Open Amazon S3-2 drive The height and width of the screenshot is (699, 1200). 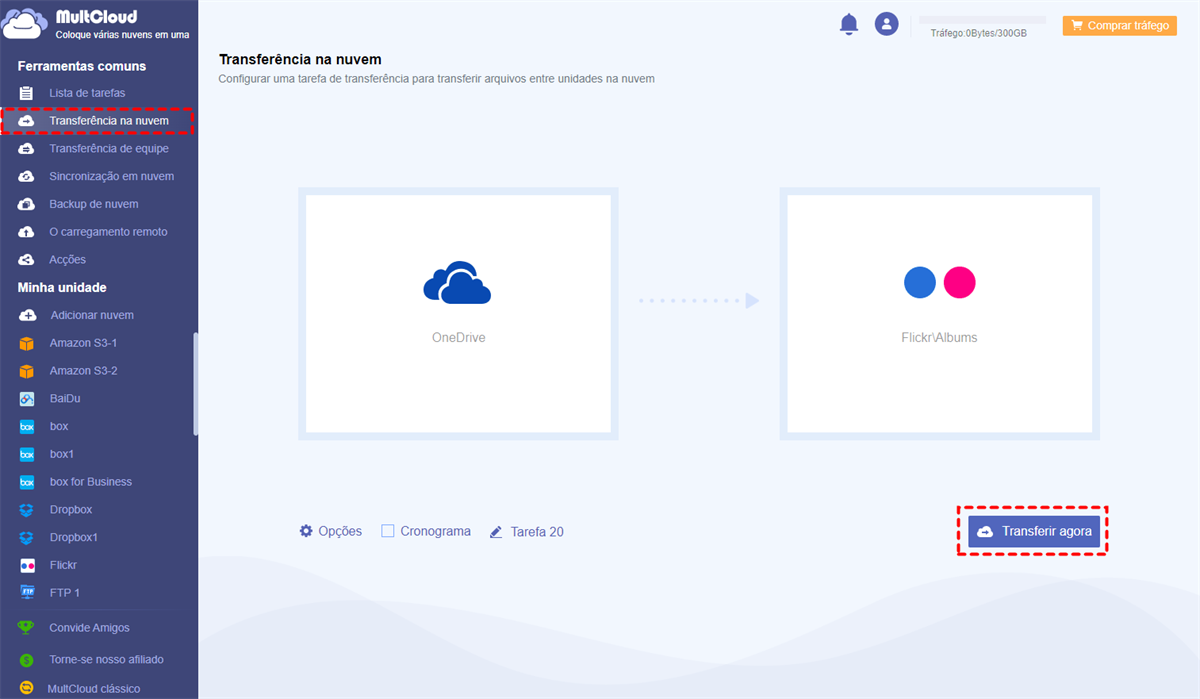coord(83,371)
